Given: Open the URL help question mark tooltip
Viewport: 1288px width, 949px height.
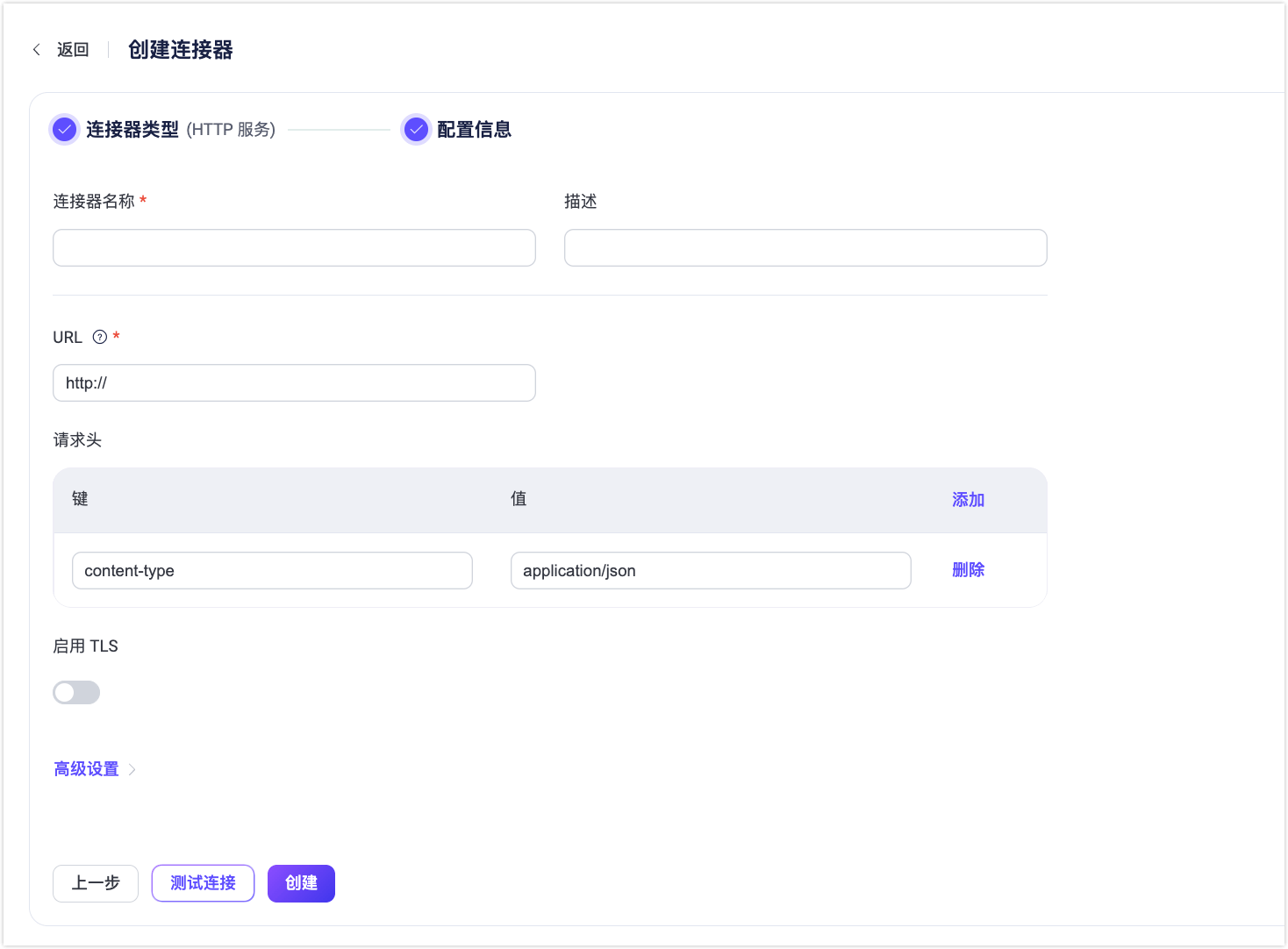Looking at the screenshot, I should tap(98, 336).
